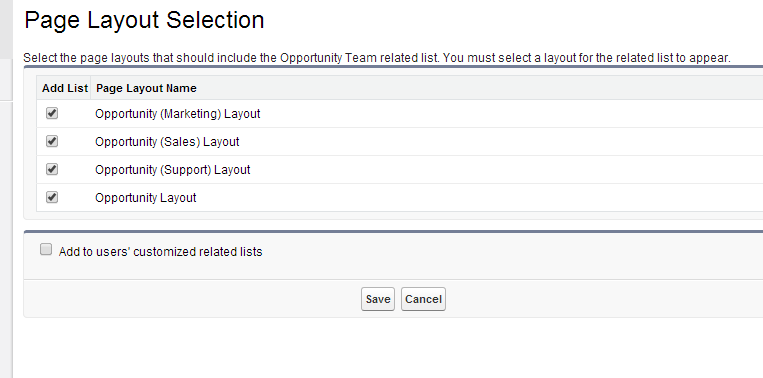Click the instruction sentence about selecting page layouts

point(377,58)
